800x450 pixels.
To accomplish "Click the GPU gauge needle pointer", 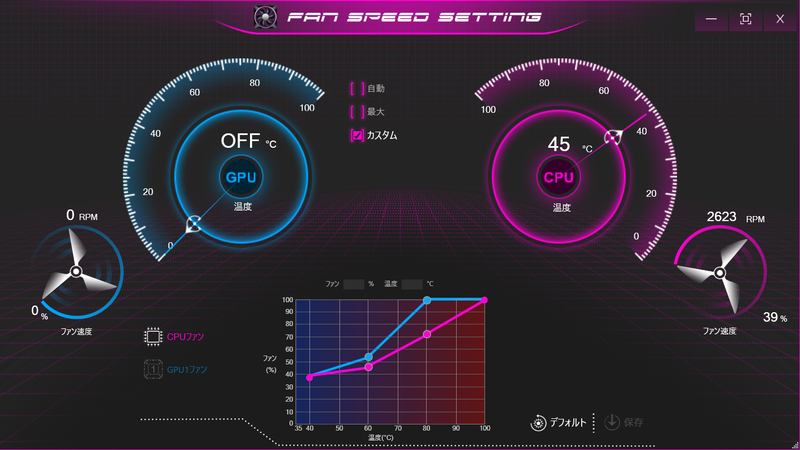I will tap(194, 224).
